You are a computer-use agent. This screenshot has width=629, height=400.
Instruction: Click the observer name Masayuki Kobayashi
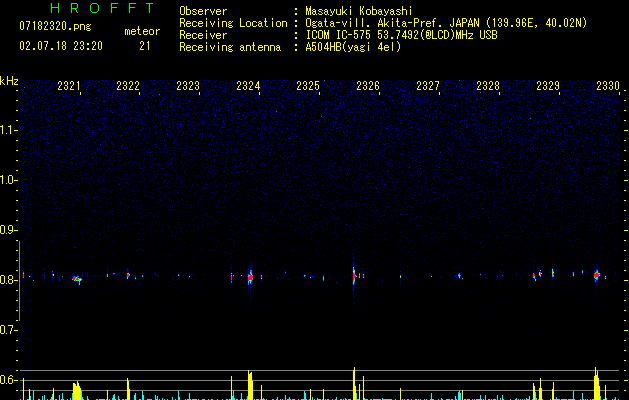pos(359,11)
